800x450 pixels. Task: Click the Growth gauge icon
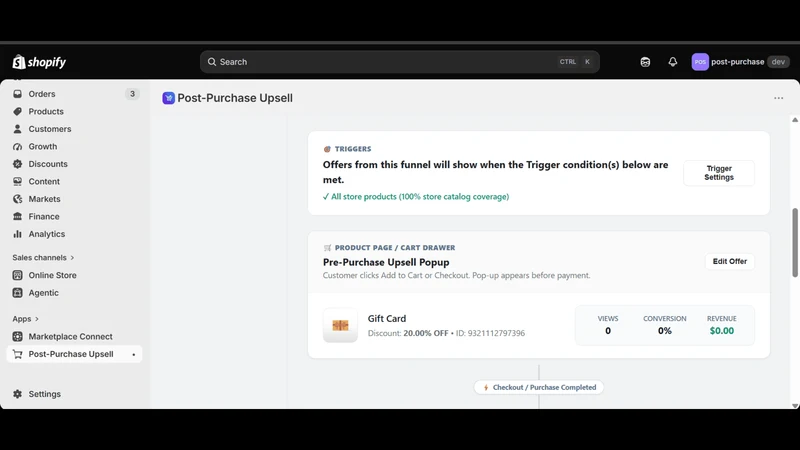[x=17, y=146]
